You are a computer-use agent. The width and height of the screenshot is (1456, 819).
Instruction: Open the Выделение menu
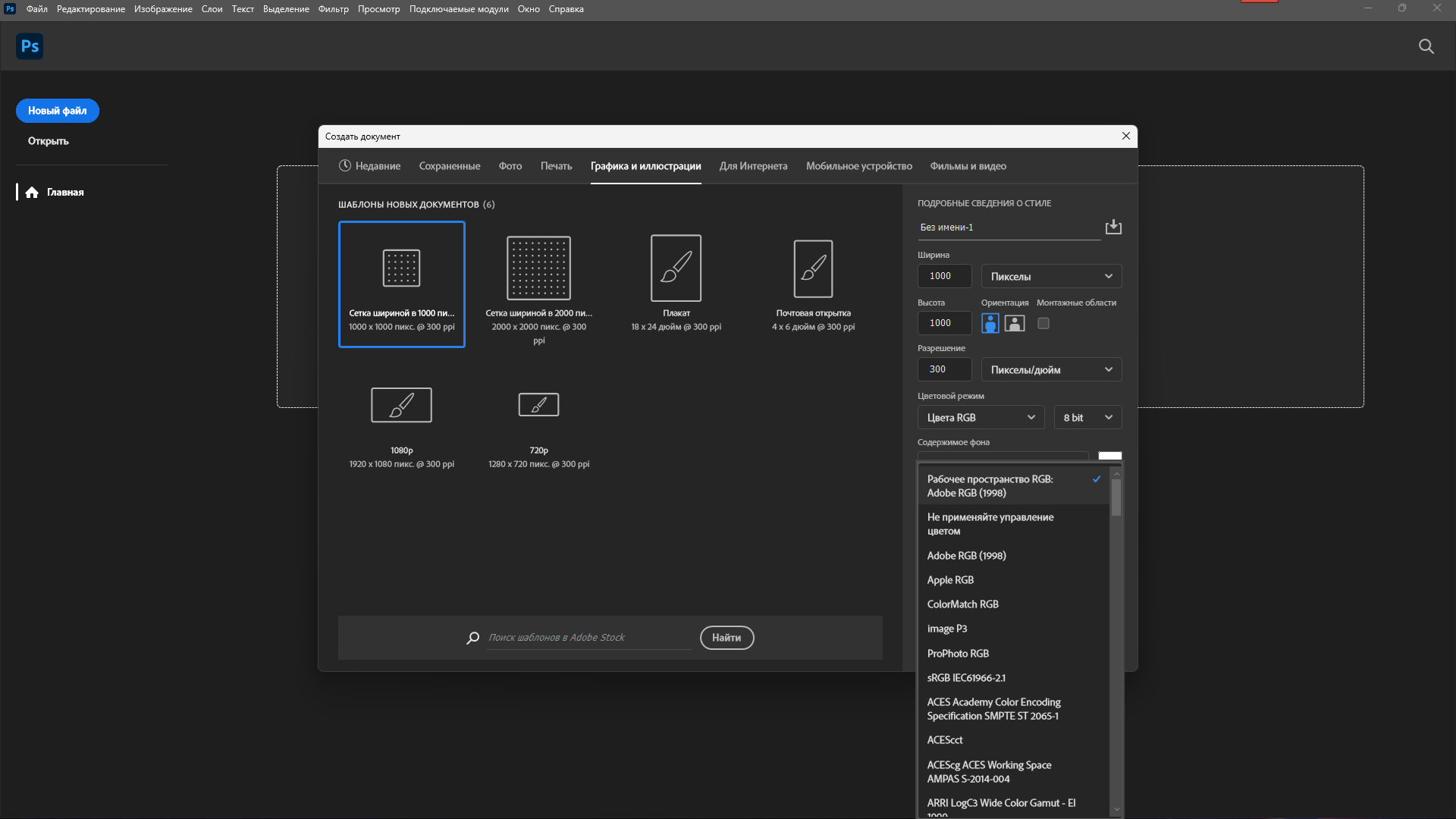pos(286,9)
